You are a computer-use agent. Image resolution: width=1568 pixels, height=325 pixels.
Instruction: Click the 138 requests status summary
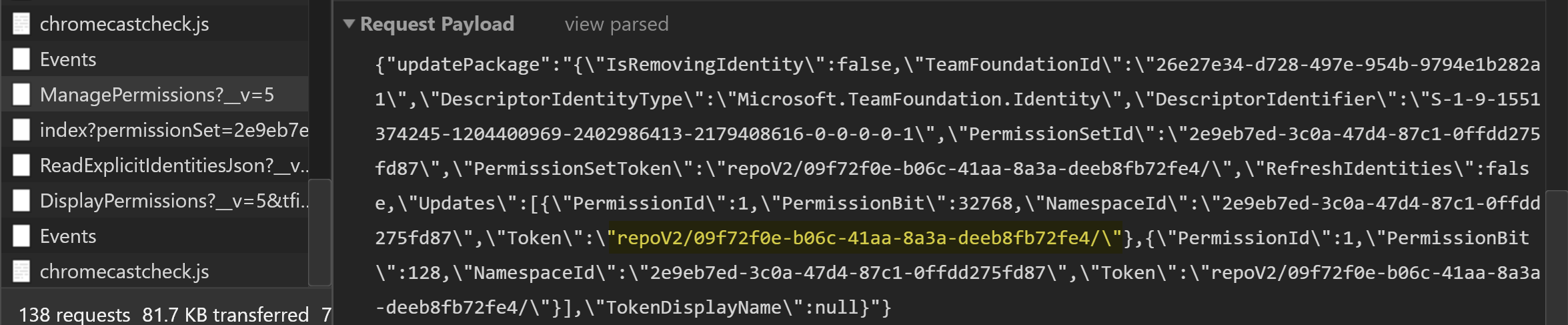tap(74, 314)
